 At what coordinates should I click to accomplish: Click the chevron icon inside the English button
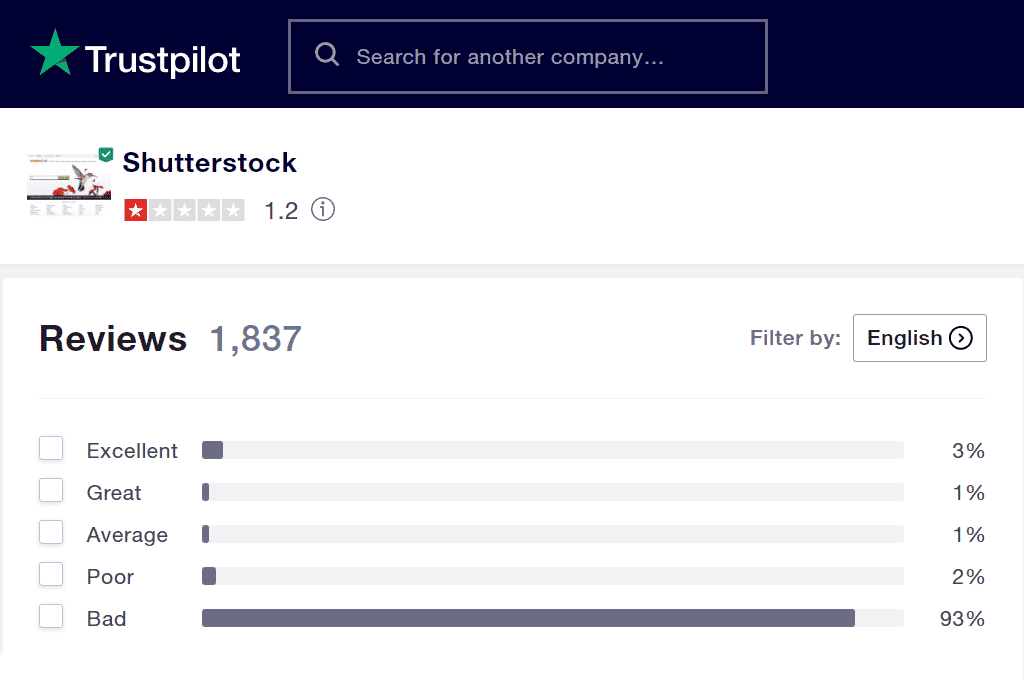pos(960,338)
